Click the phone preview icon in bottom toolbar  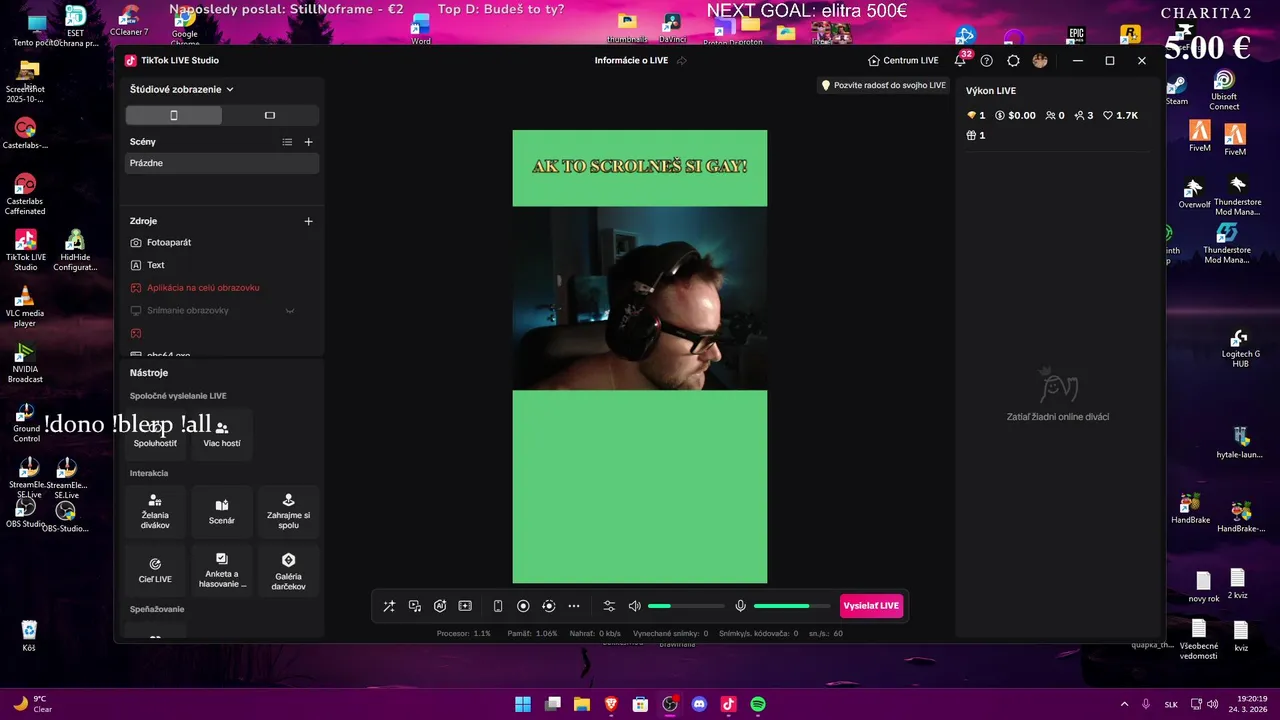498,606
